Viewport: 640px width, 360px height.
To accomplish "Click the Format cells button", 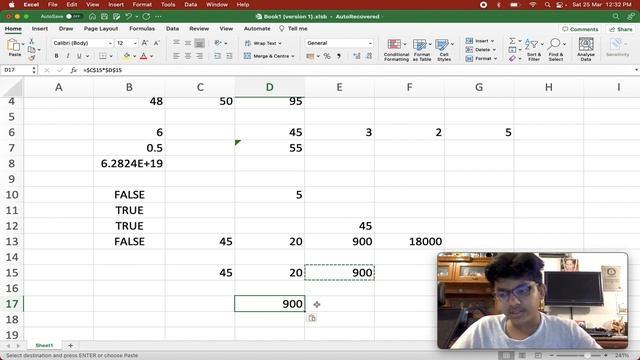I will [482, 58].
